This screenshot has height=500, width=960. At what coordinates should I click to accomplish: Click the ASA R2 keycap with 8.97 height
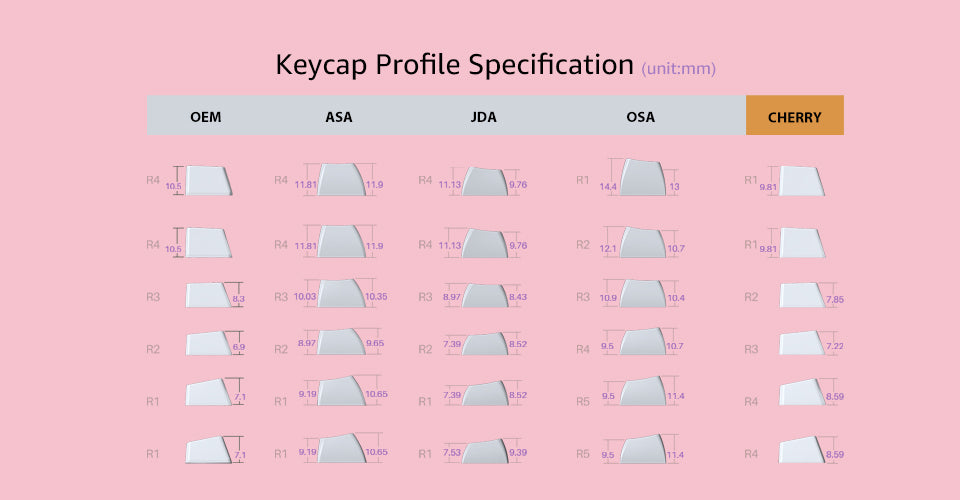[x=340, y=342]
